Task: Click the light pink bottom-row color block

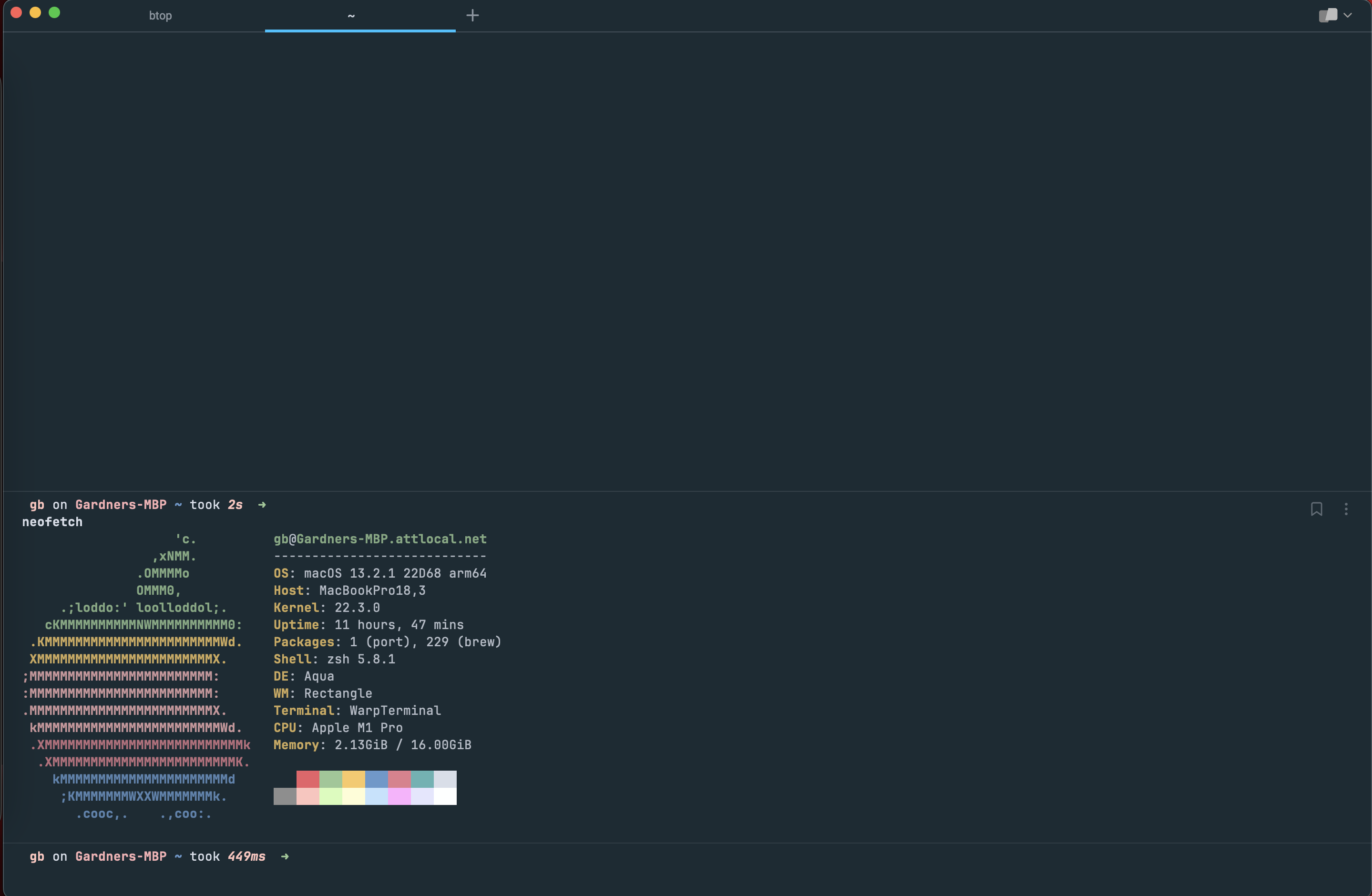Action: pyautogui.click(x=308, y=796)
